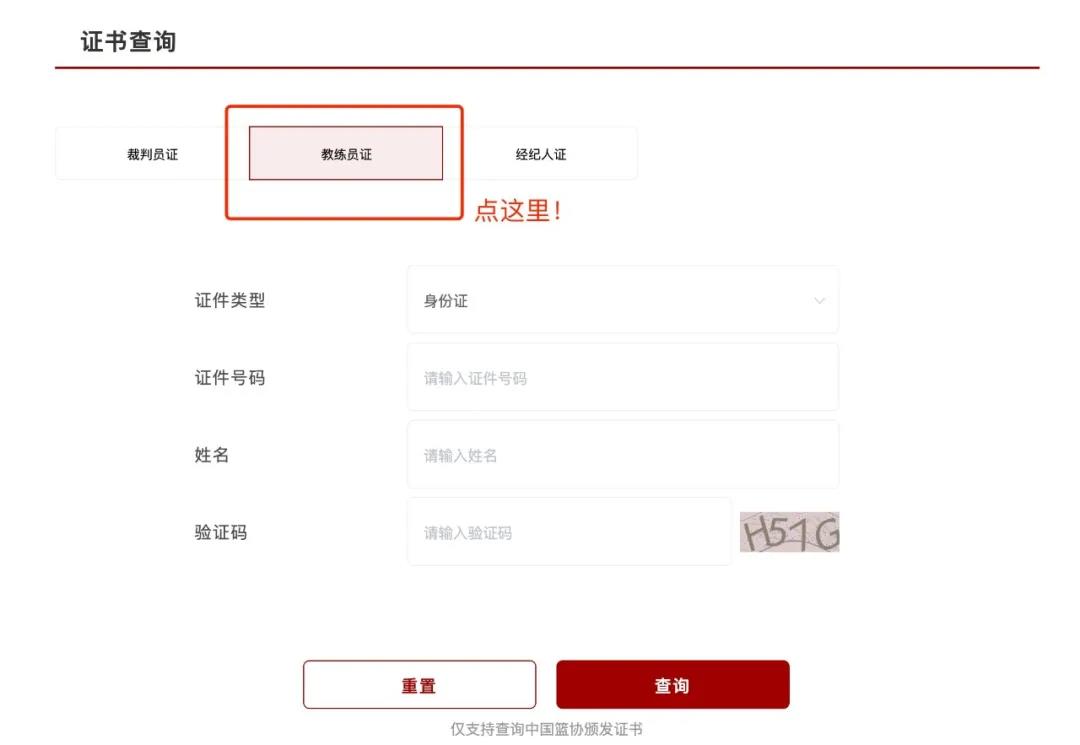The width and height of the screenshot is (1080, 745).
Task: Open the 证件类型 document type selector
Action: (623, 300)
